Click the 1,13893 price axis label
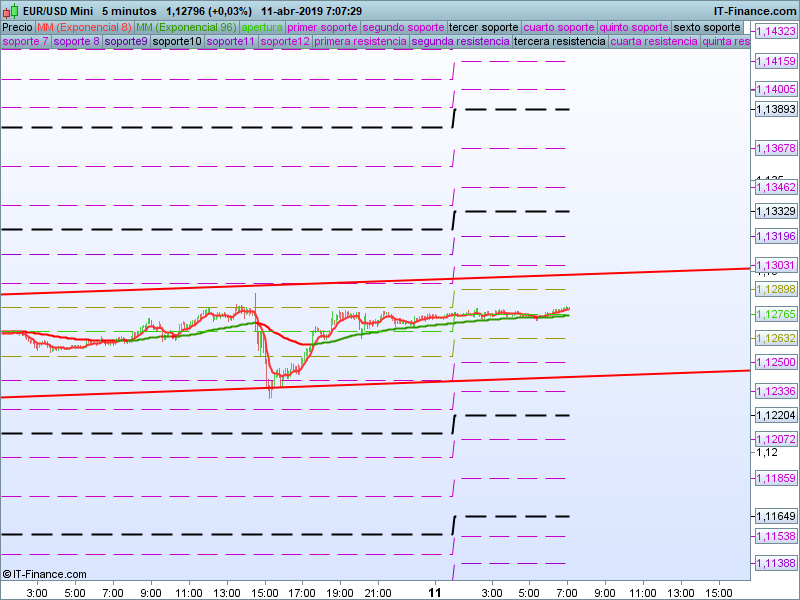The height and width of the screenshot is (600, 800). [x=774, y=109]
